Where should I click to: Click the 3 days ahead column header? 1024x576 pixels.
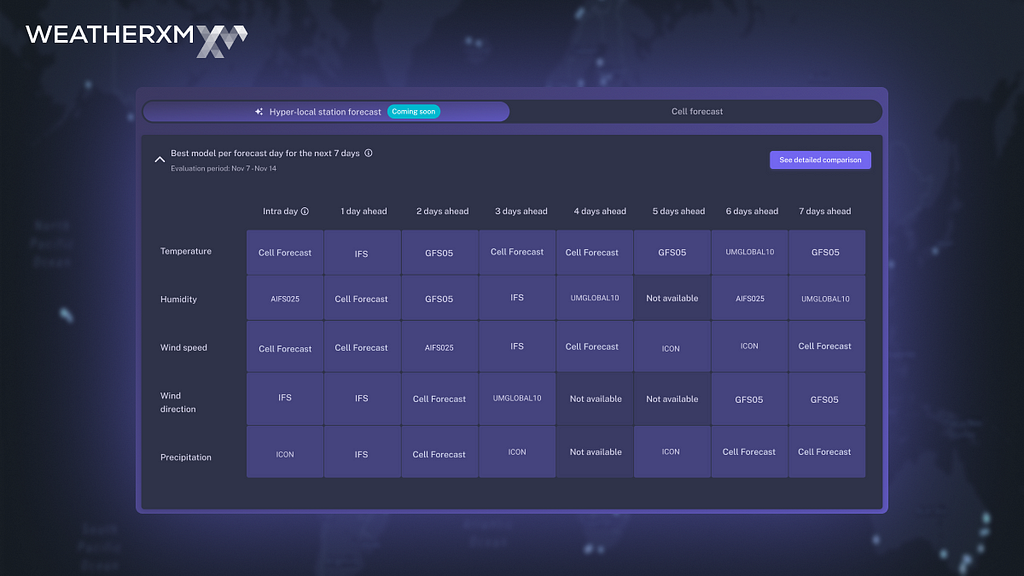(x=520, y=211)
